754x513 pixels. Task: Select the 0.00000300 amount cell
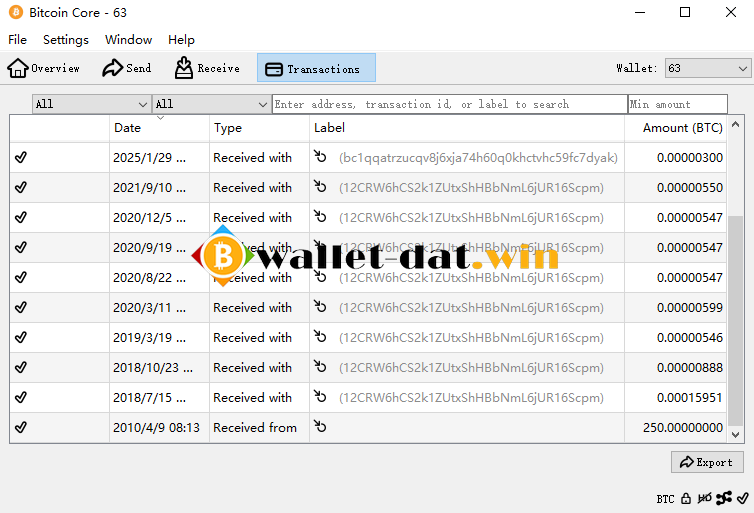pos(676,158)
